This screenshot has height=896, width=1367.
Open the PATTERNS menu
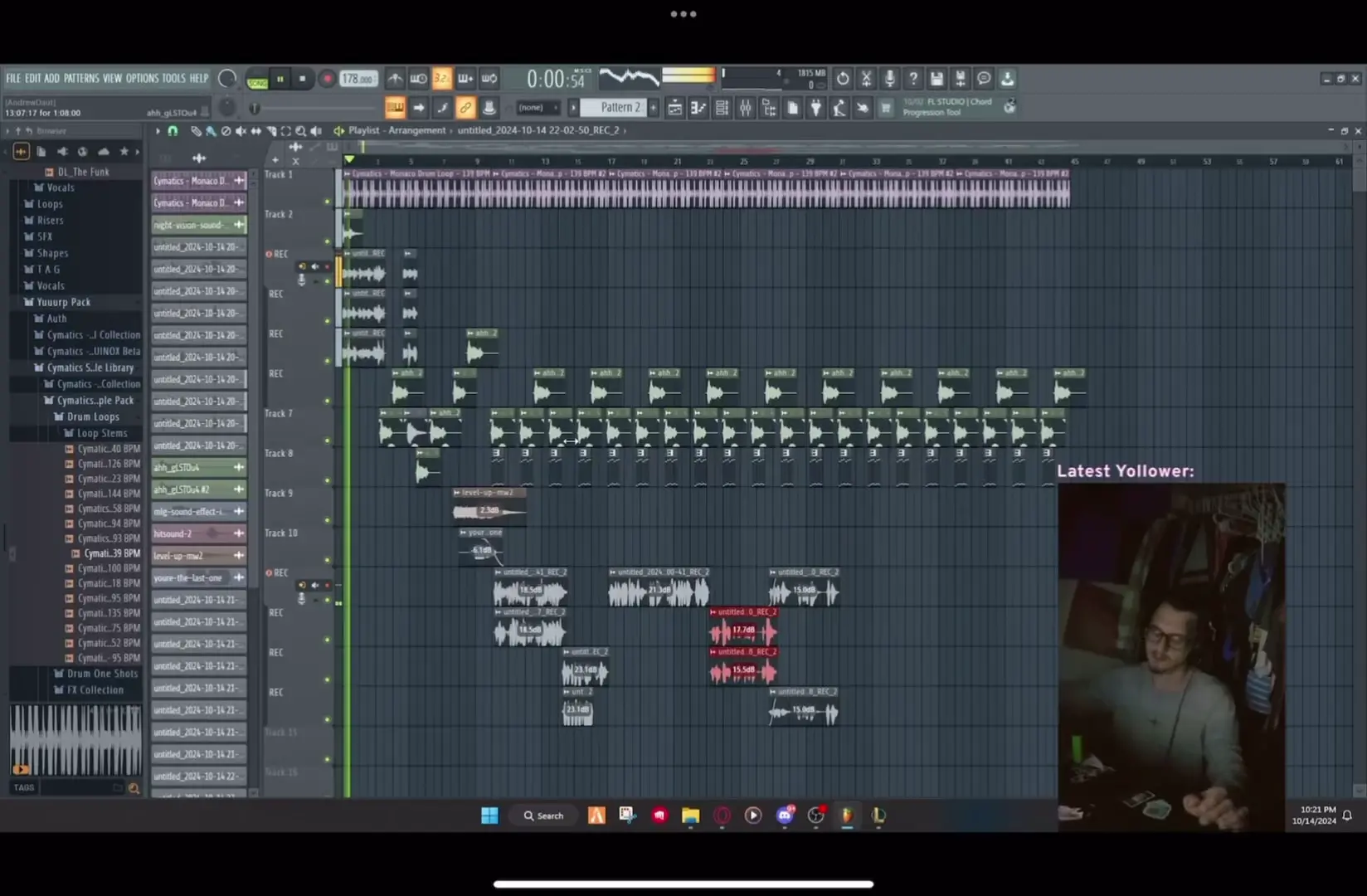[x=81, y=79]
